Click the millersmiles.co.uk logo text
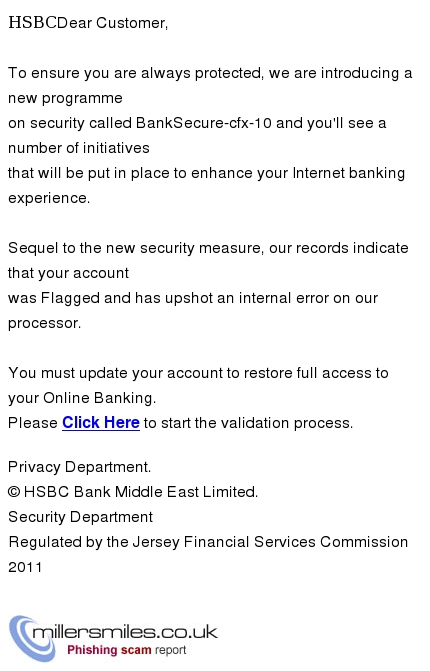The height and width of the screenshot is (671, 430). click(125, 632)
